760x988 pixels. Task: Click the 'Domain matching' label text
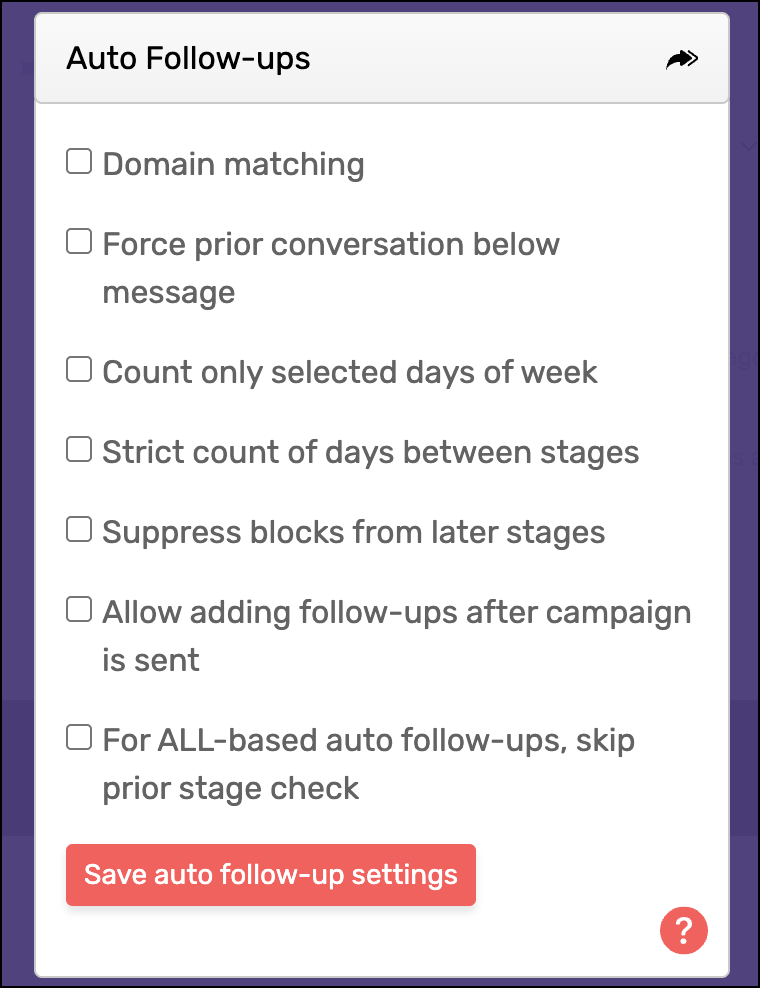tap(233, 164)
